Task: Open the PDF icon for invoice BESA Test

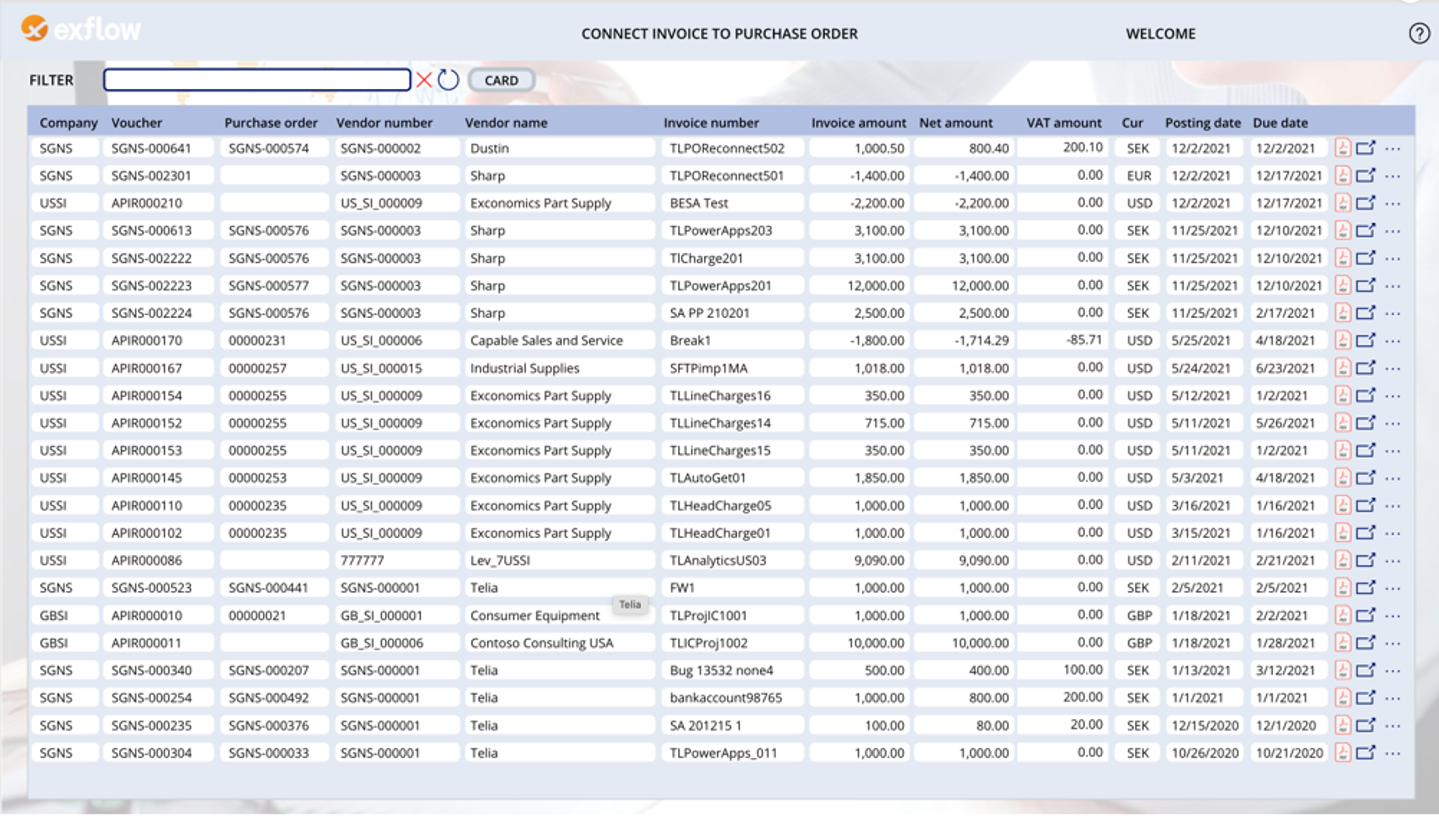Action: (1342, 203)
